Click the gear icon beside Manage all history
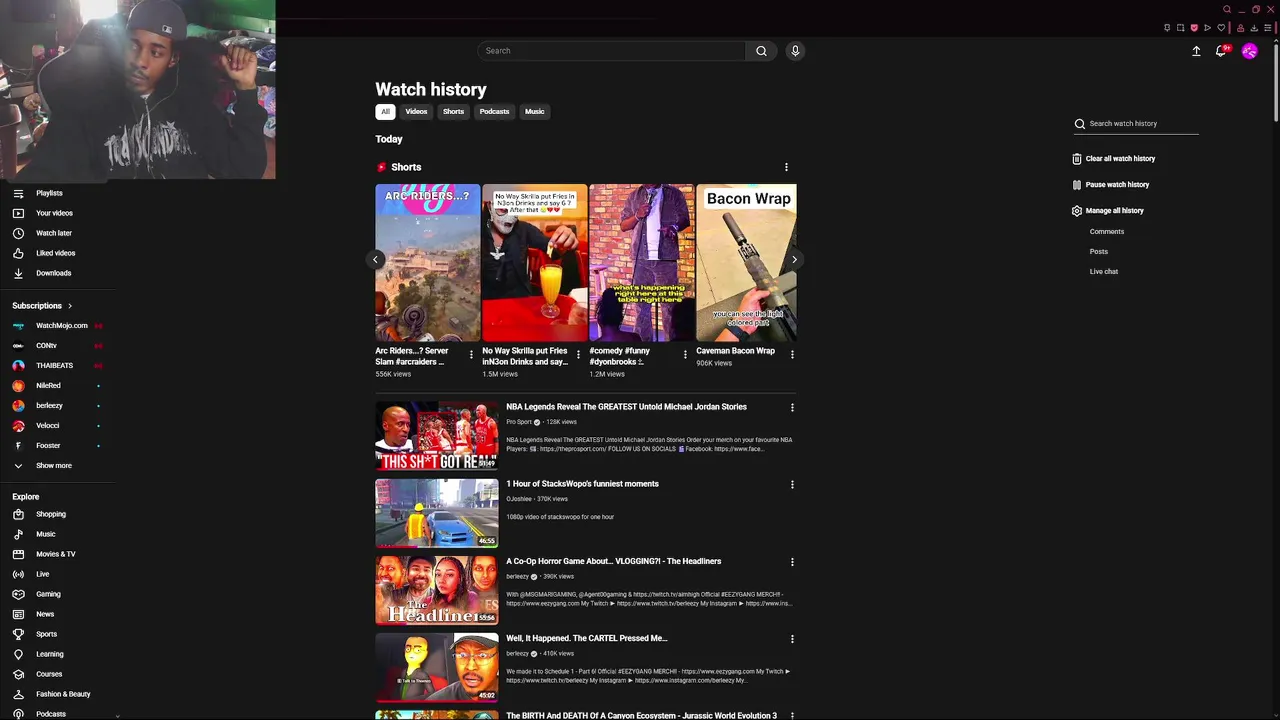This screenshot has height=720, width=1280. pyautogui.click(x=1077, y=211)
